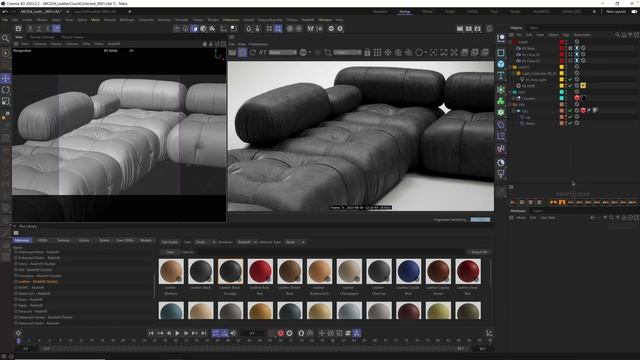Add a Null object from the palette
The image size is (640, 360).
click(501, 38)
